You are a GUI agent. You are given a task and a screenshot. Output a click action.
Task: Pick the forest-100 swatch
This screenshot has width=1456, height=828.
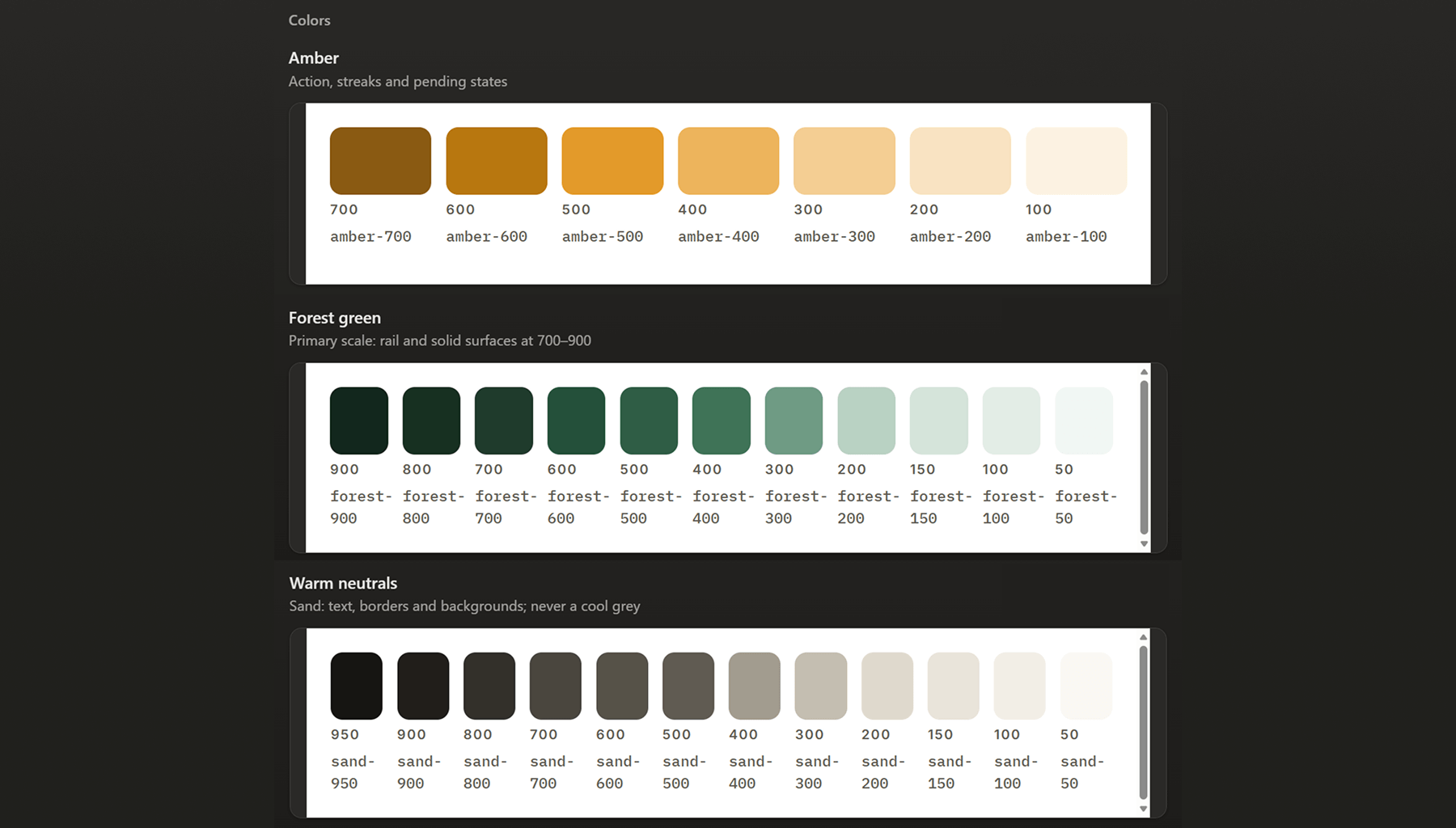pos(1011,420)
